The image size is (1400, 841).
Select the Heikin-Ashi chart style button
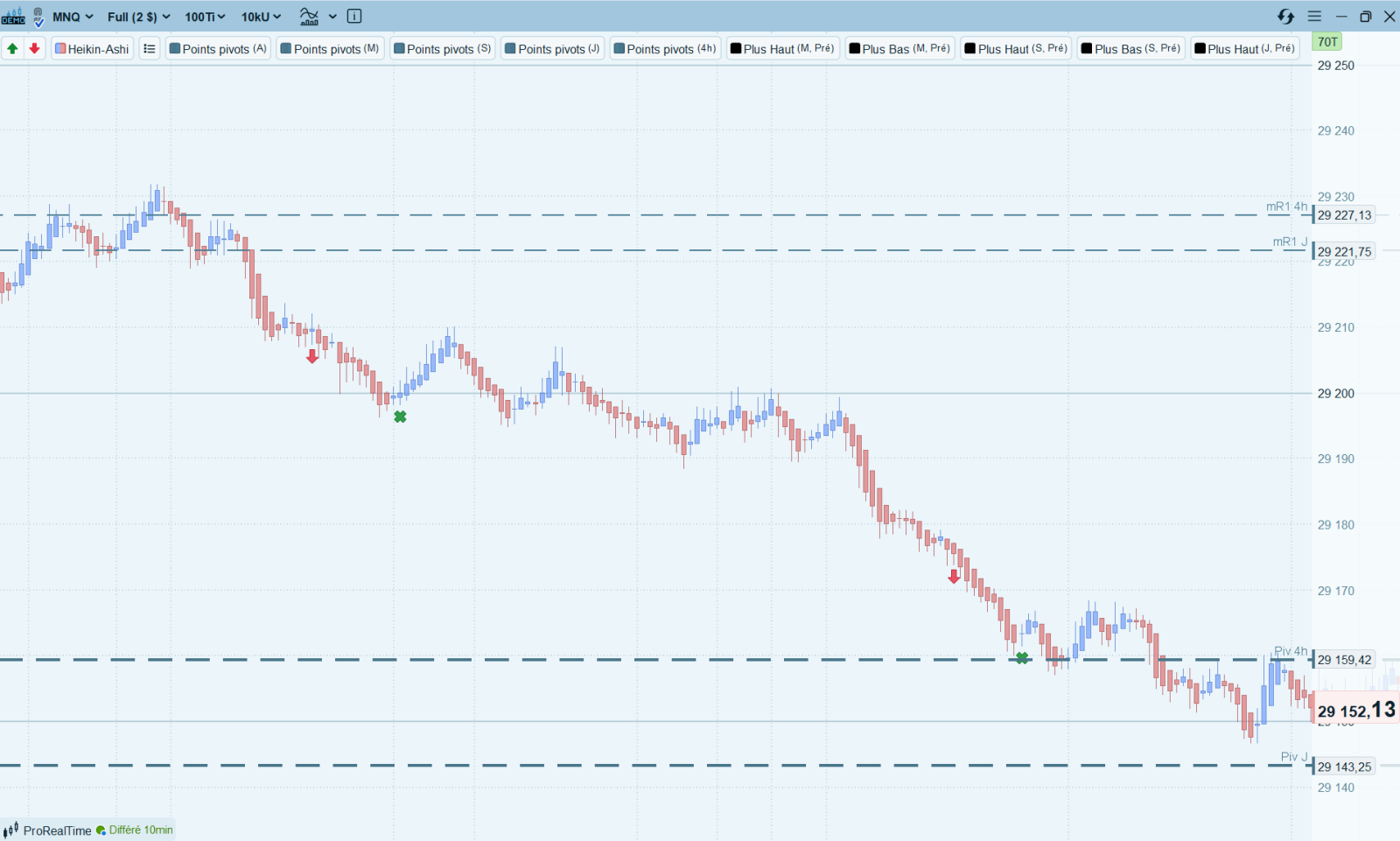(x=92, y=49)
